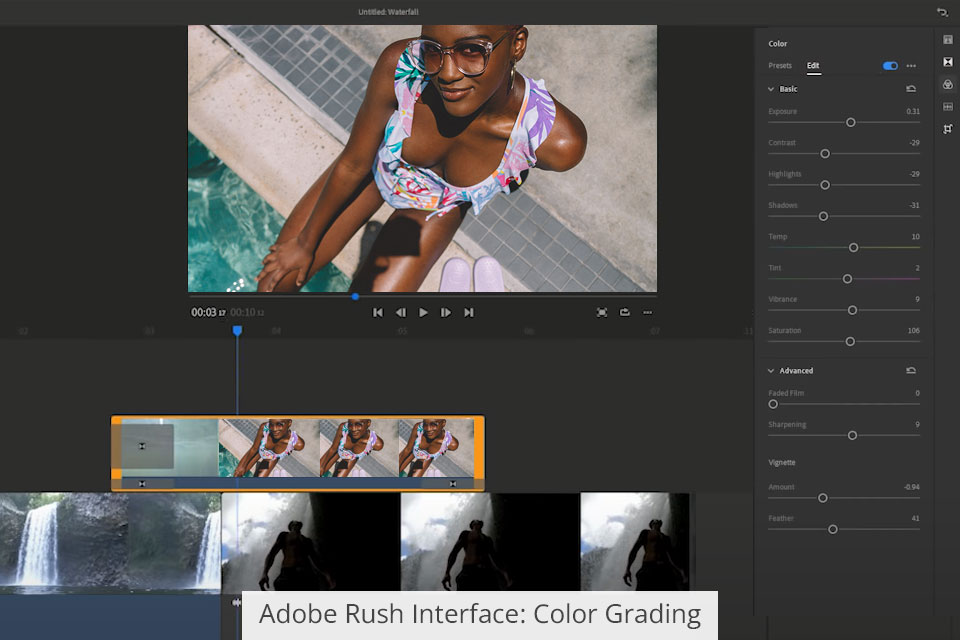Screen dimensions: 960x640
Task: Open preview monitor more options menu
Action: [x=648, y=312]
